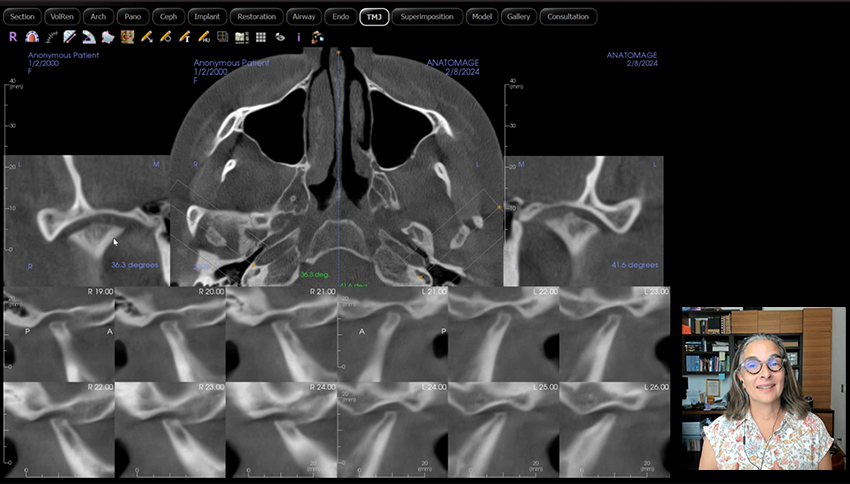Switch to the Pano tab

(132, 17)
